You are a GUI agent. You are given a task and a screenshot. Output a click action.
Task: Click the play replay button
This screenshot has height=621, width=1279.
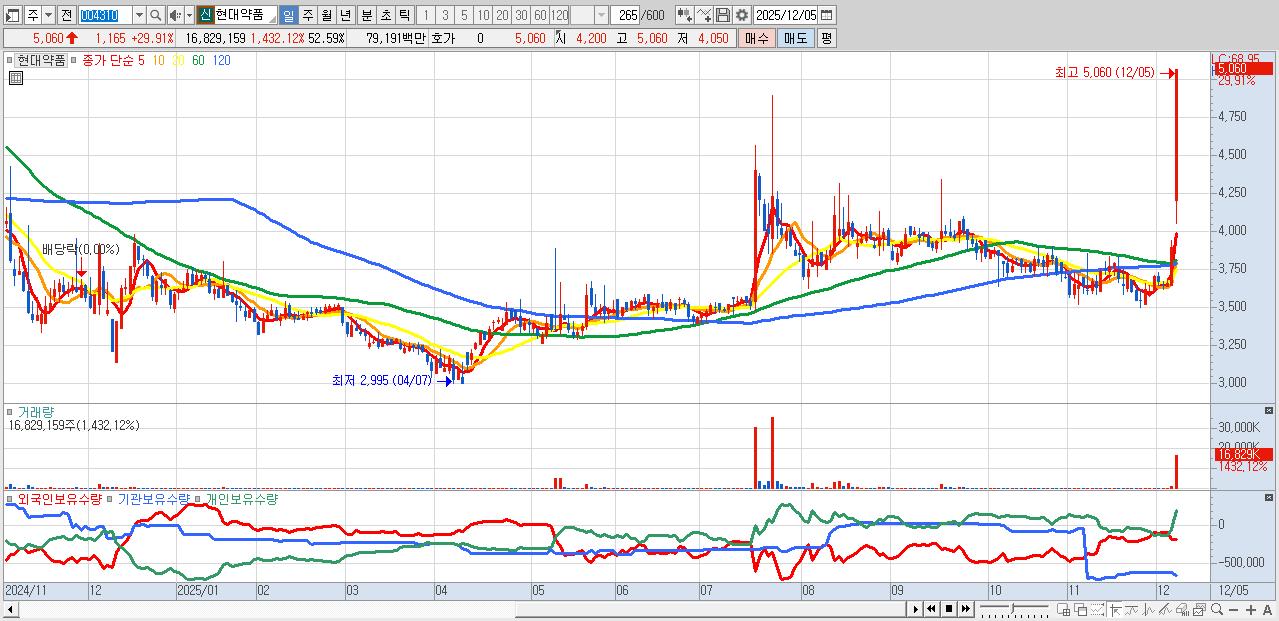point(915,609)
